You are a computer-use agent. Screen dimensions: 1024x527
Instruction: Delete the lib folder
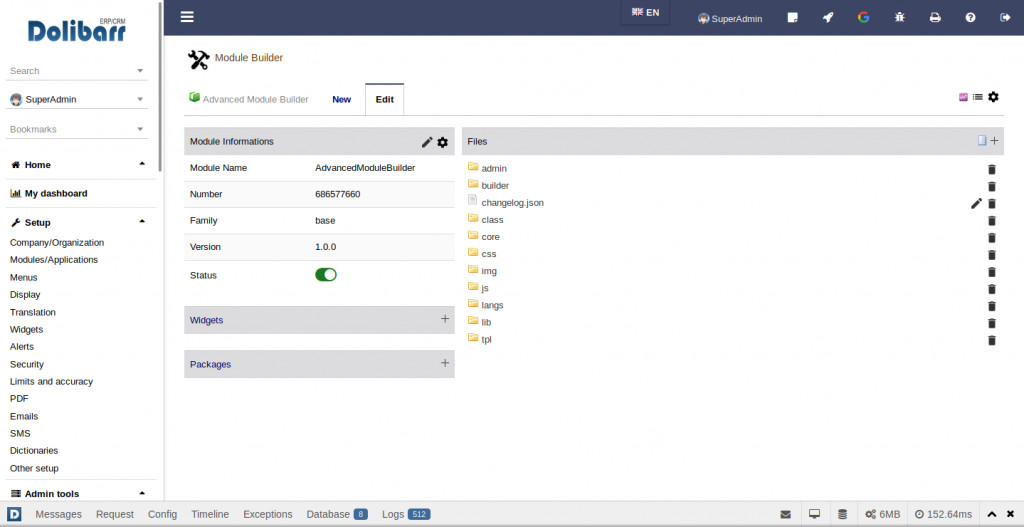(x=992, y=323)
